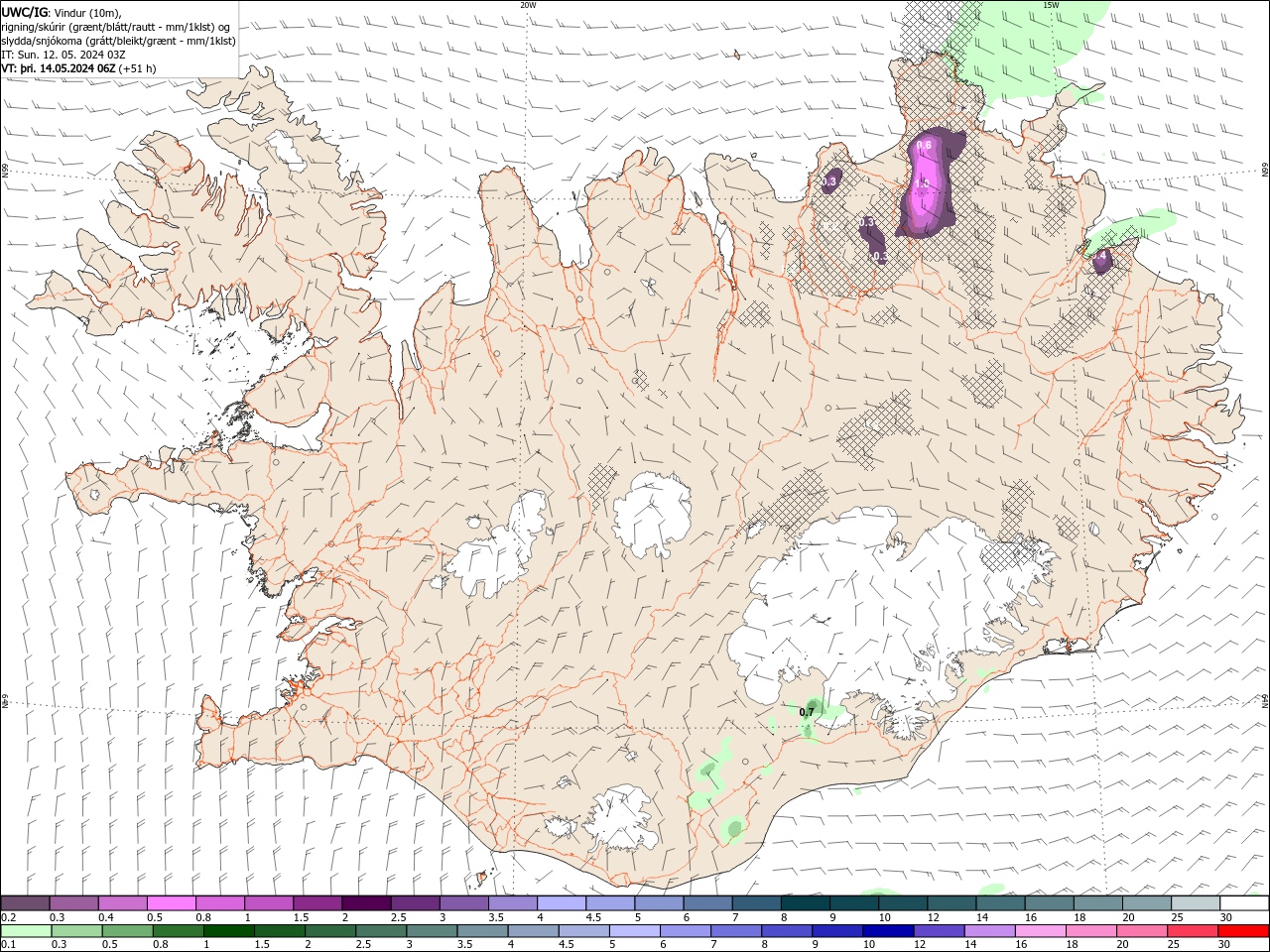
Task: Select the 9 swatch in the blue rain scale
Action: tap(837, 931)
